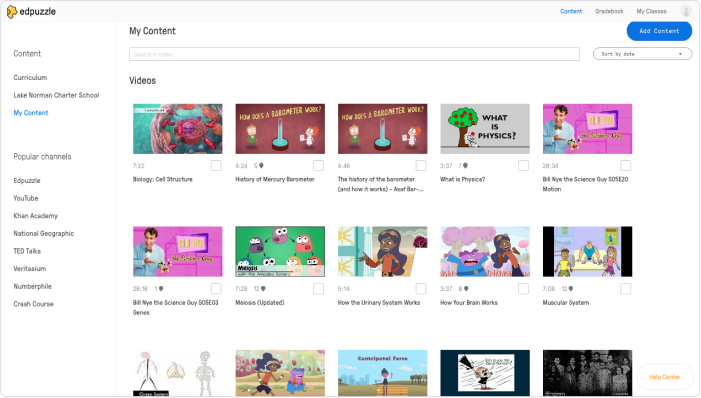Open Bill Nye S05E03 Genes thumbnail

[x=177, y=251]
